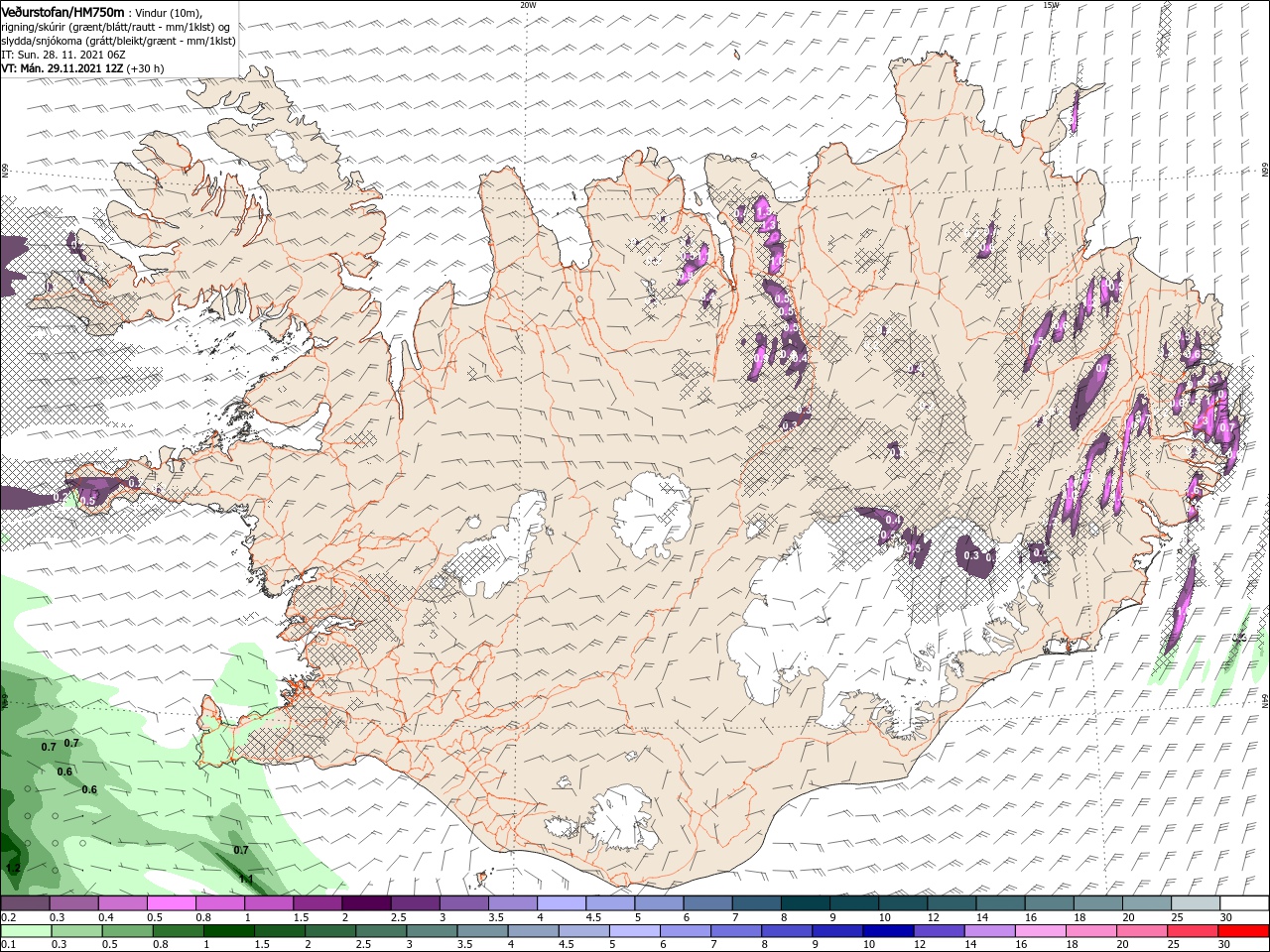The height and width of the screenshot is (952, 1270).
Task: Click the 'Veðurstofan/HM750m' title text
Action: click(x=63, y=12)
